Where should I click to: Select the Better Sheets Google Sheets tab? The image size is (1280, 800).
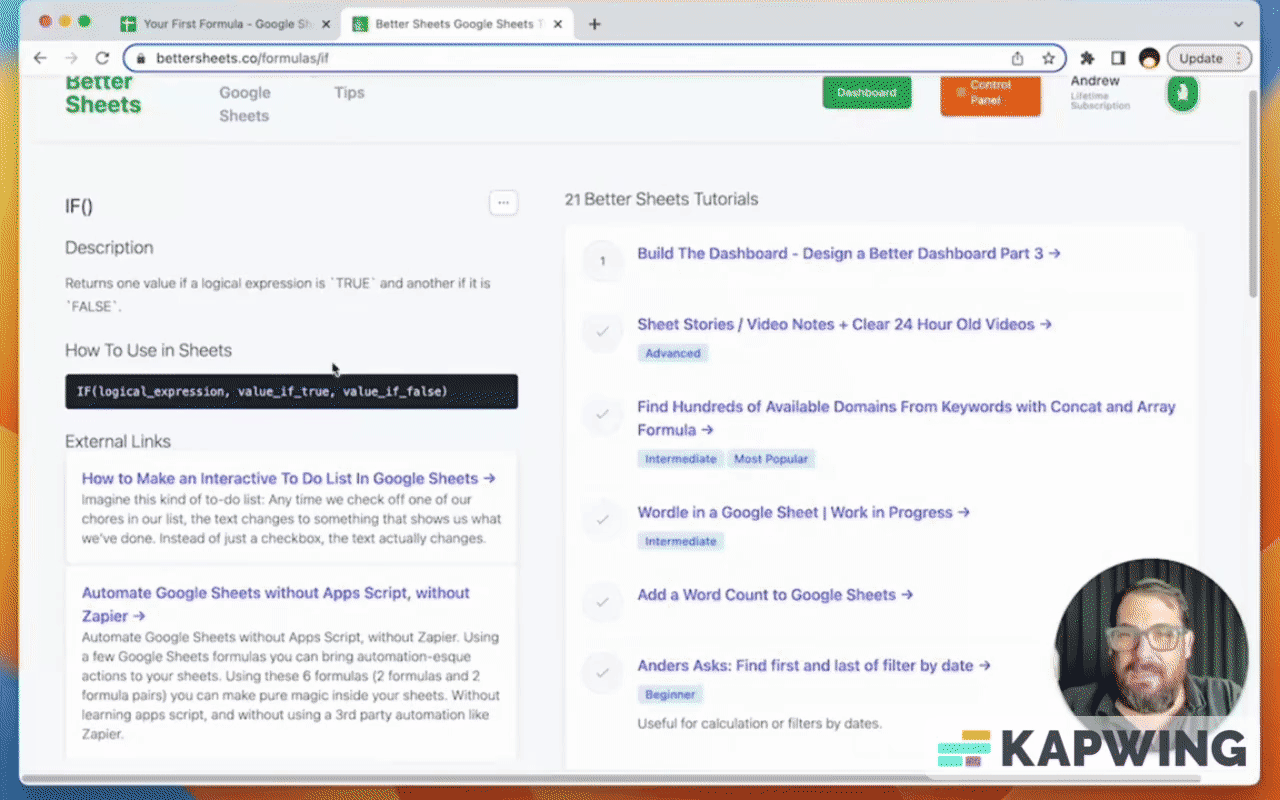456,24
